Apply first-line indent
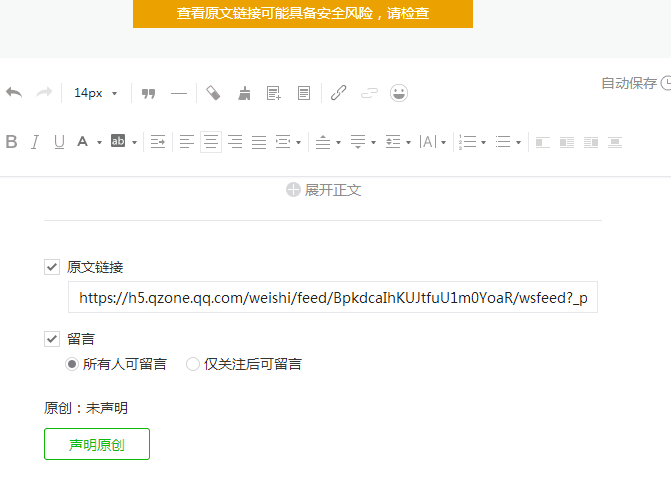 tap(158, 142)
